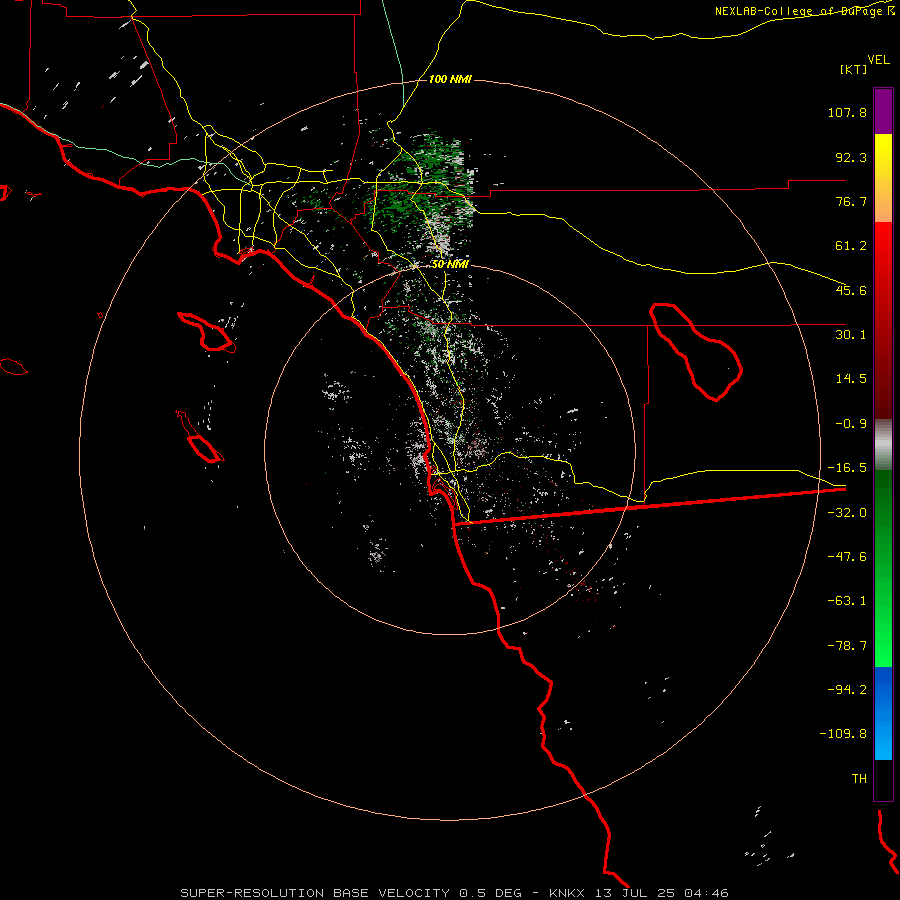Image resolution: width=900 pixels, height=900 pixels.
Task: Select the -109.8 legend value
Action: point(844,734)
